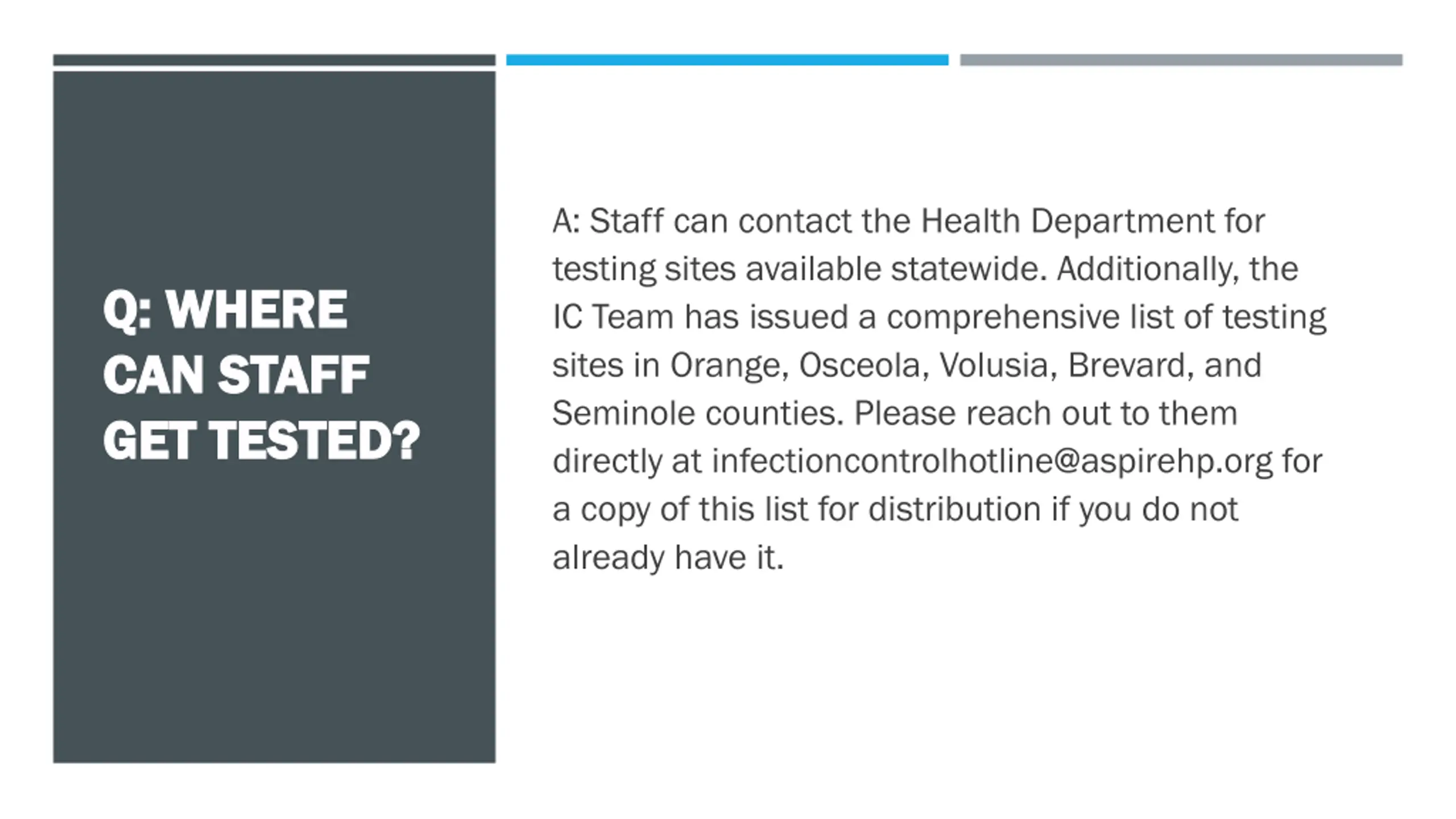Click the thin dark bar above the title panel
The image size is (1456, 819).
274,60
